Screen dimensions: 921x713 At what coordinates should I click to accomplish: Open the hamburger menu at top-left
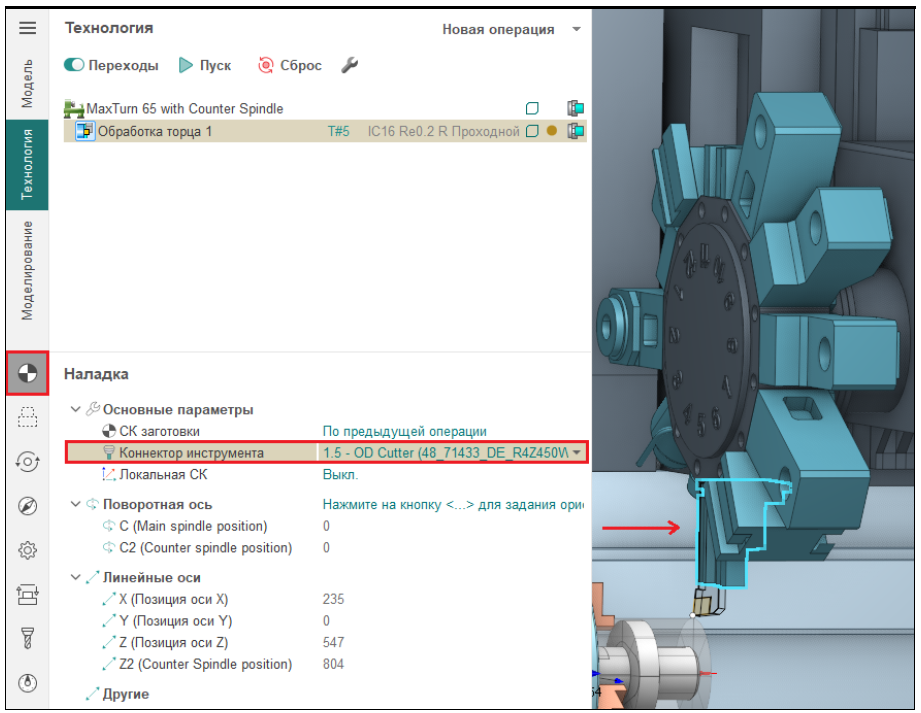coord(27,28)
